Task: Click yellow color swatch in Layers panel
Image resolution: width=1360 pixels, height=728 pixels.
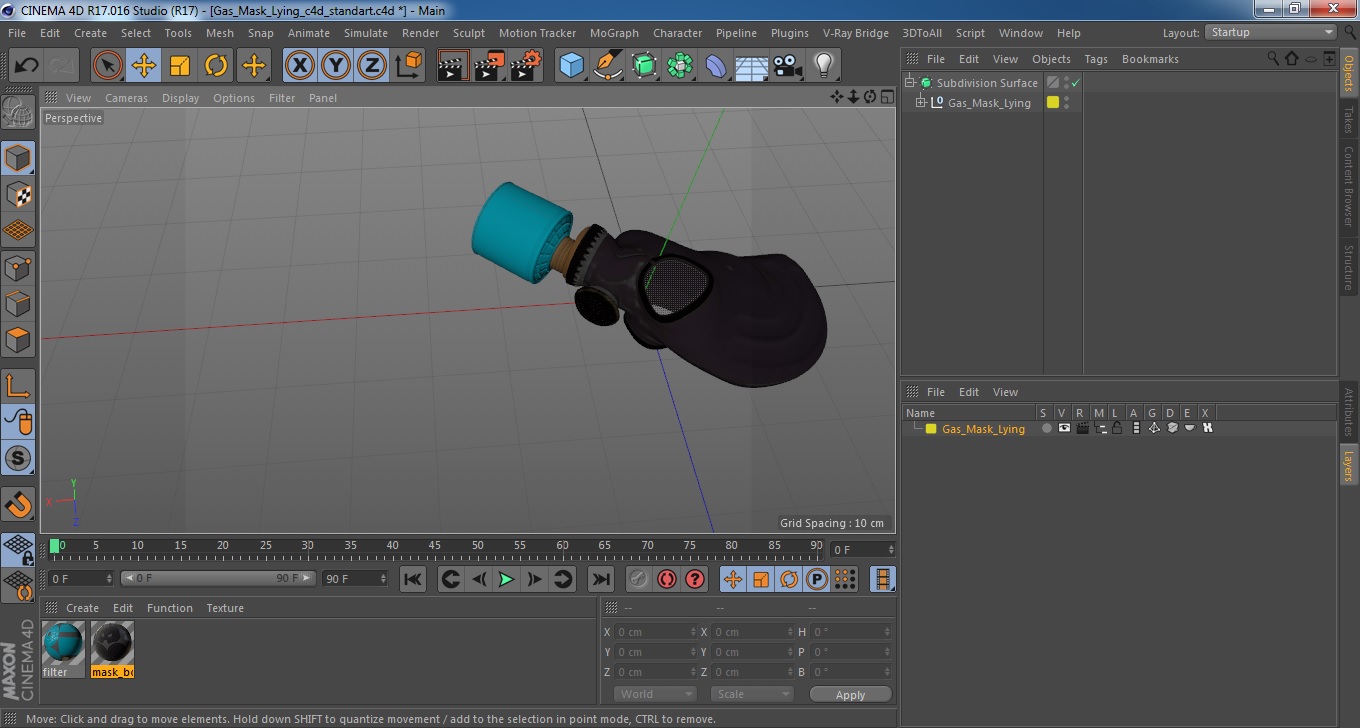Action: pyautogui.click(x=931, y=429)
